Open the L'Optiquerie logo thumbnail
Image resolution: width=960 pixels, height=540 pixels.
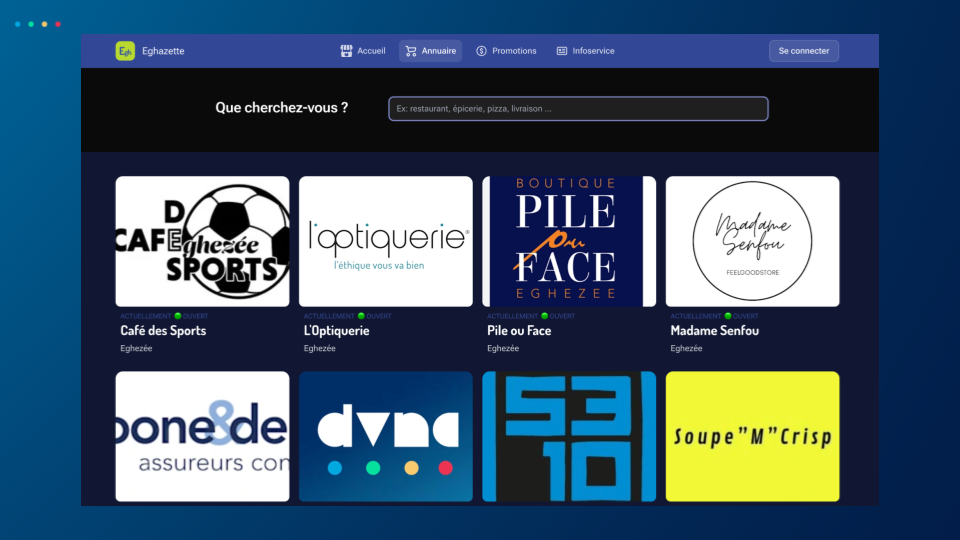point(386,241)
